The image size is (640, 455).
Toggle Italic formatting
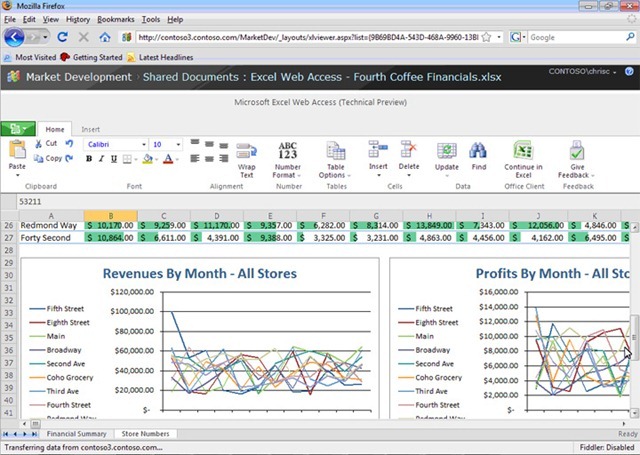tap(101, 159)
